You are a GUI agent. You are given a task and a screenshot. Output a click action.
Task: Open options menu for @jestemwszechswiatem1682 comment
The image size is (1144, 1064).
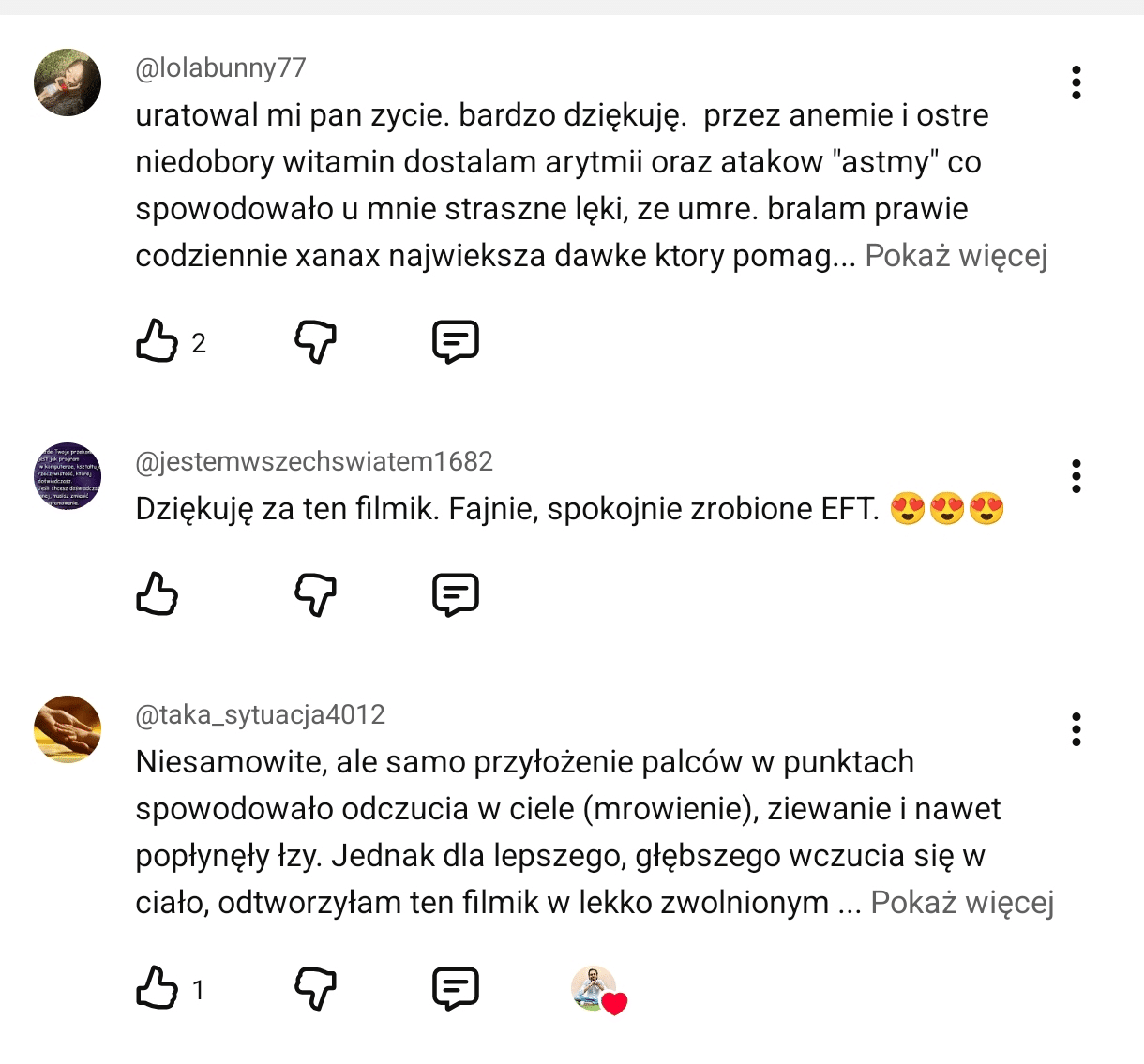pos(1076,476)
